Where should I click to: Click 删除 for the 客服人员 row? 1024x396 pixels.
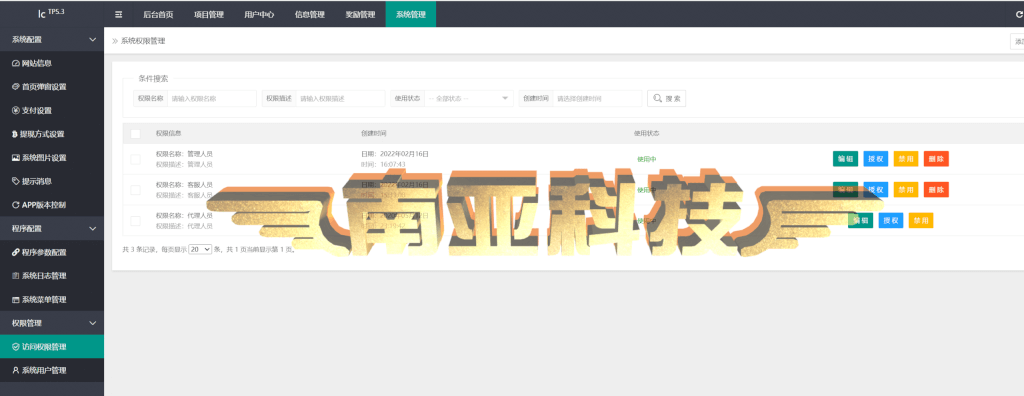click(x=936, y=190)
